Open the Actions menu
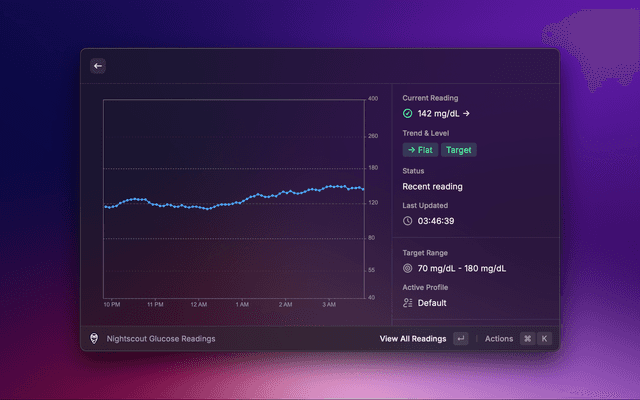This screenshot has height=400, width=640. [499, 339]
